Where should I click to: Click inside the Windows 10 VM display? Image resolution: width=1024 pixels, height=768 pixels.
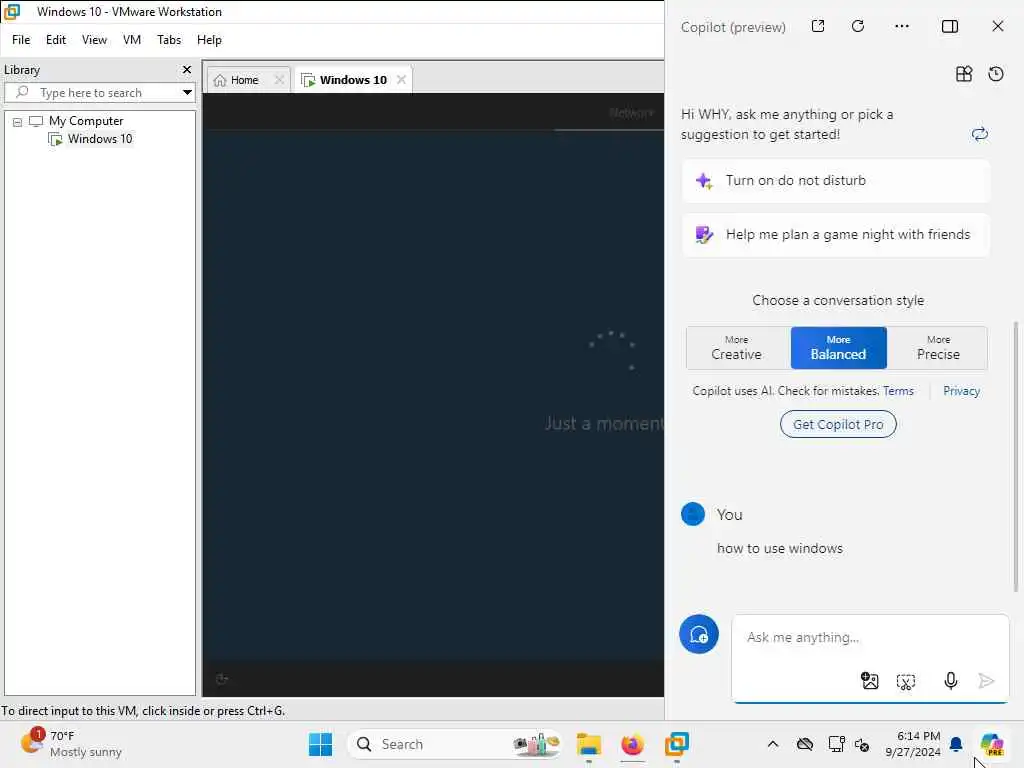pyautogui.click(x=433, y=395)
